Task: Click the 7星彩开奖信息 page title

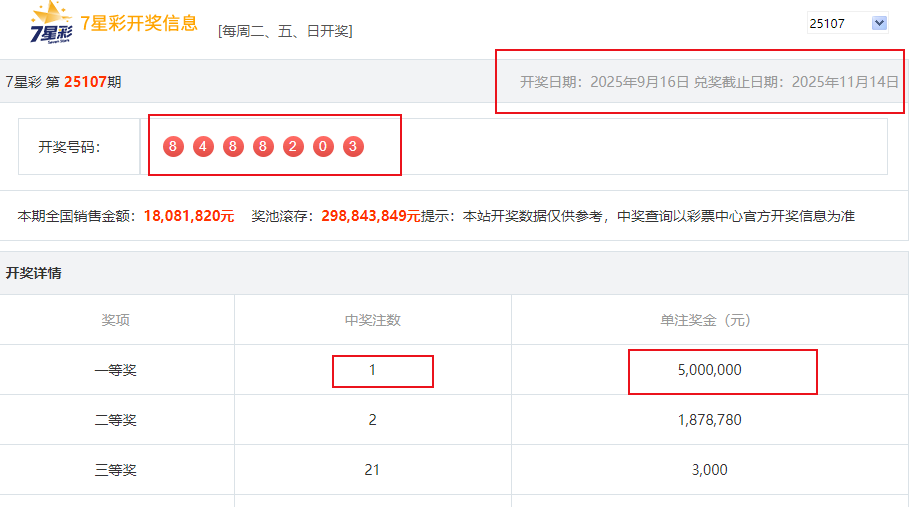Action: tap(138, 23)
